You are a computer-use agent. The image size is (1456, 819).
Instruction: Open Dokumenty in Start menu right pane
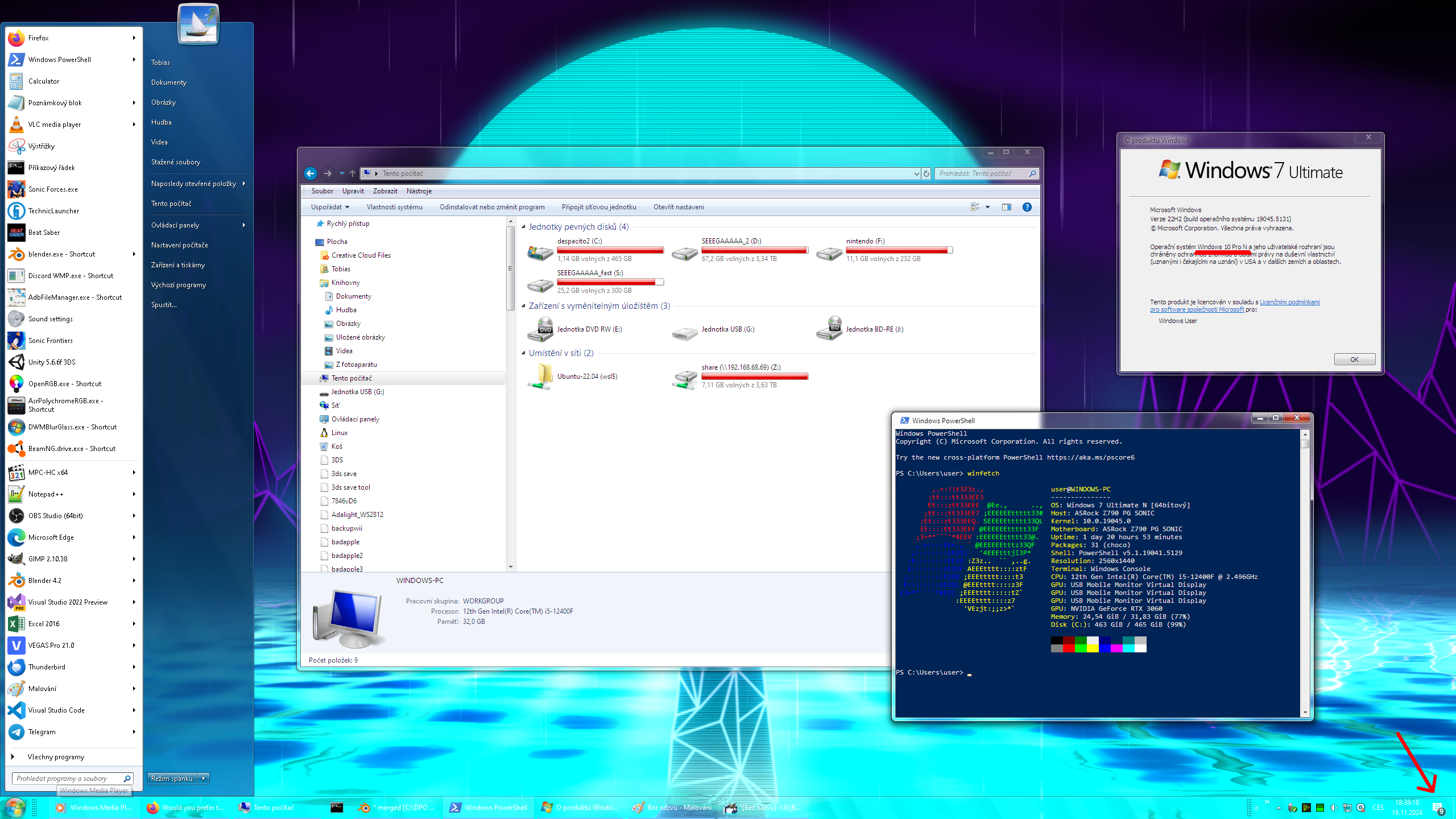click(x=168, y=82)
